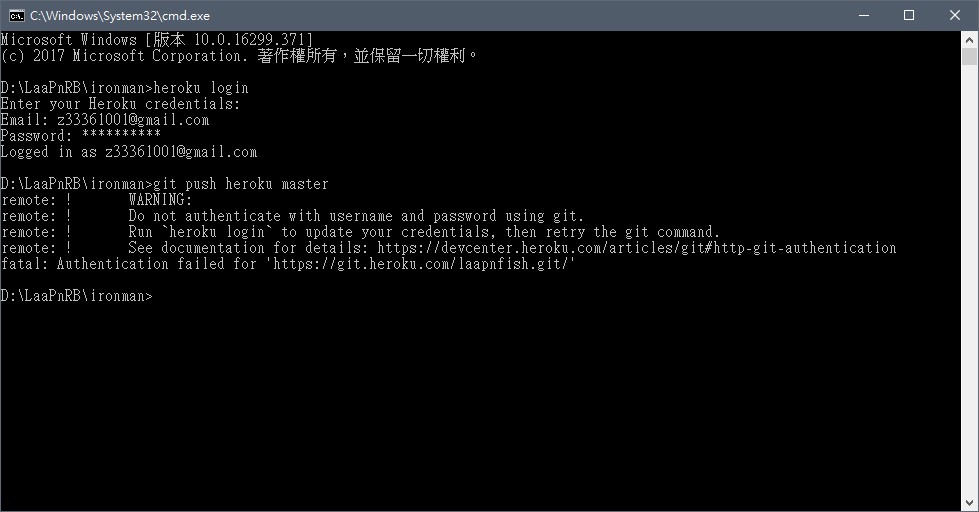Click the WARNING: remote message
This screenshot has width=979, height=512.
[160, 200]
